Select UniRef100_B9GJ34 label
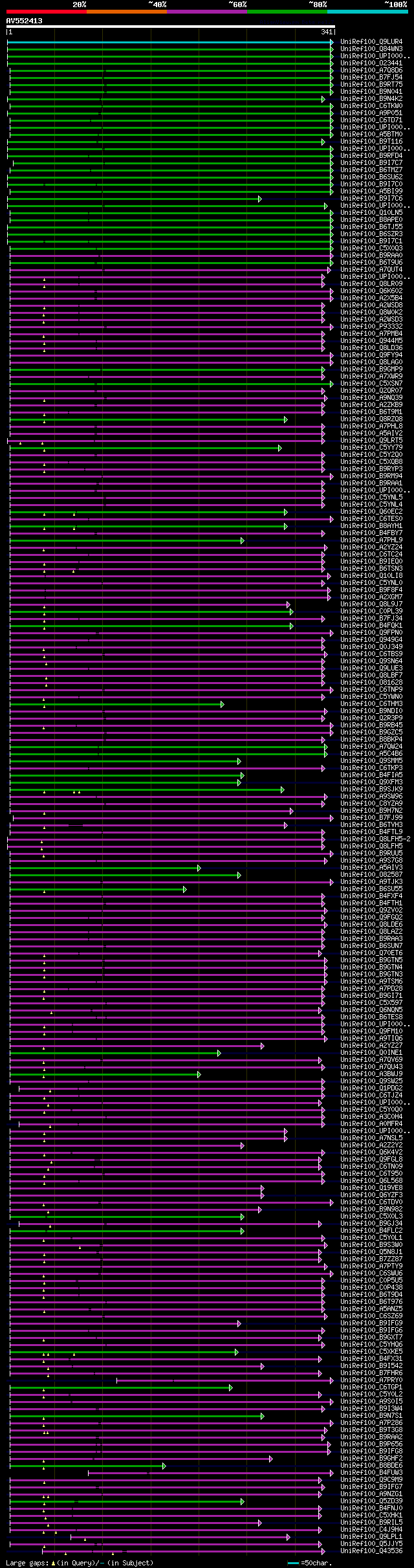414x1568 pixels. tap(371, 1223)
